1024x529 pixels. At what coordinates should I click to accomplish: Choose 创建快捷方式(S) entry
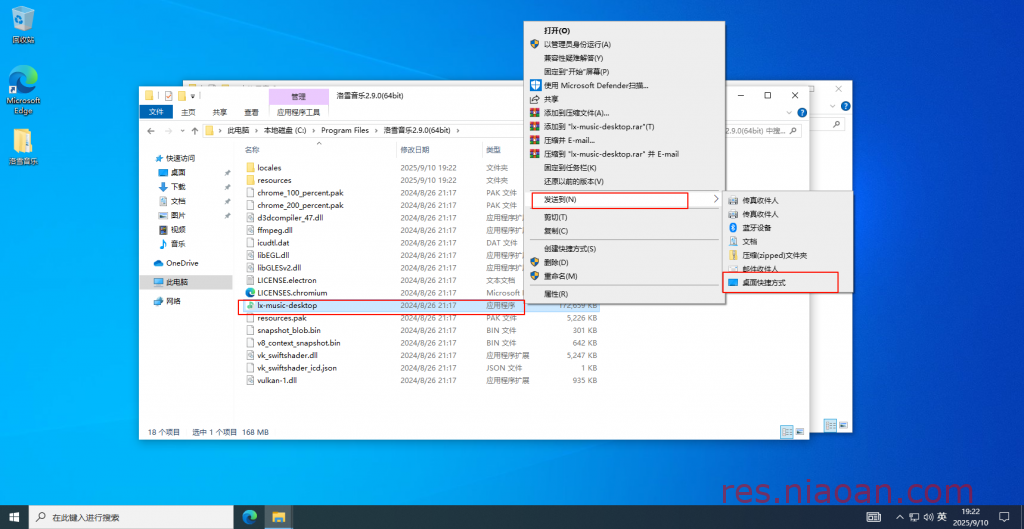pos(569,249)
